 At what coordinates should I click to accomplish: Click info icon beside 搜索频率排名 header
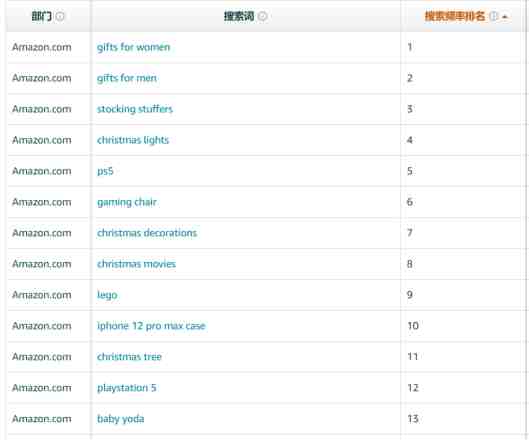[494, 16]
